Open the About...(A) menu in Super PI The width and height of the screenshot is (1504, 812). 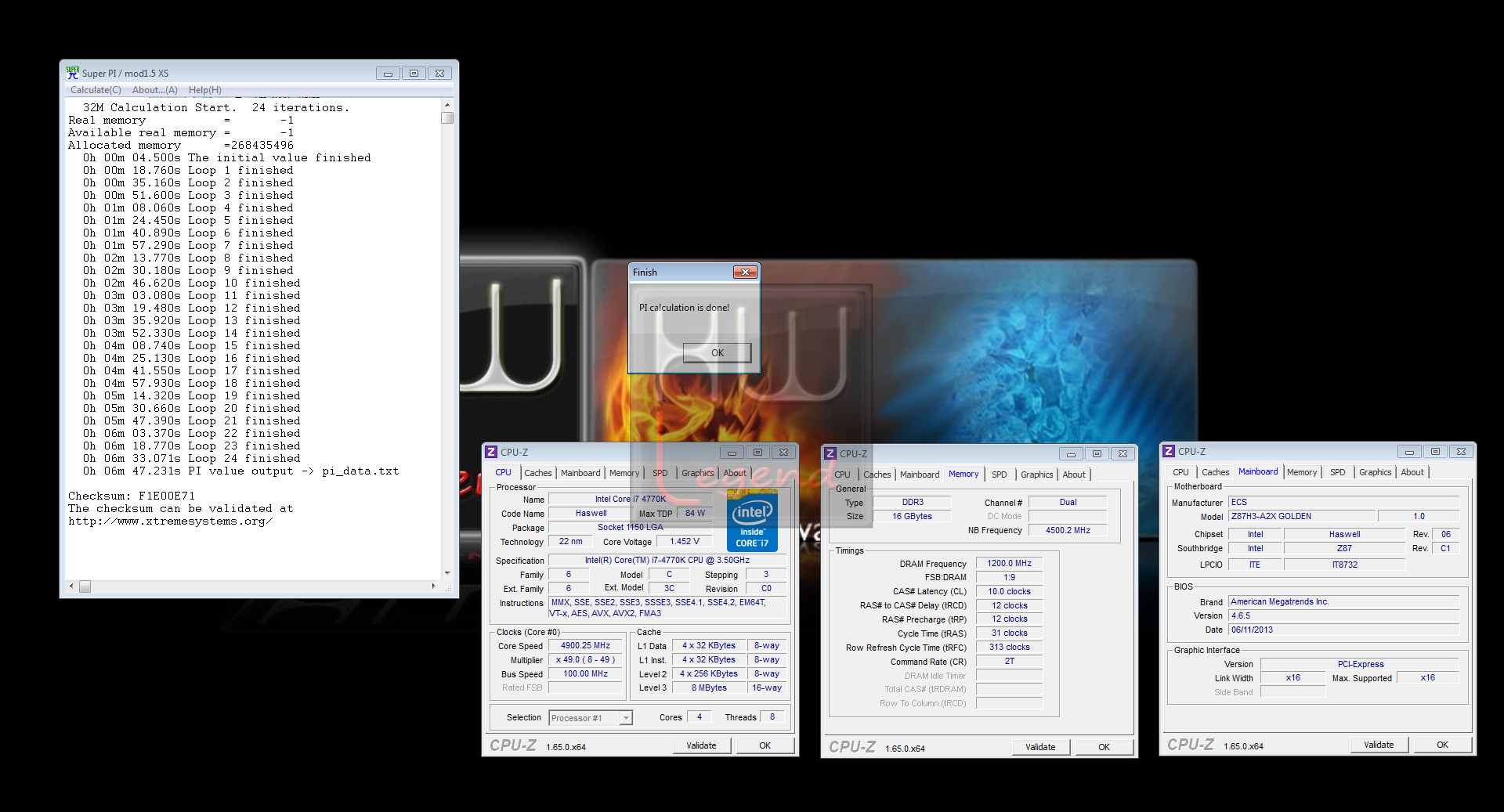pos(155,90)
